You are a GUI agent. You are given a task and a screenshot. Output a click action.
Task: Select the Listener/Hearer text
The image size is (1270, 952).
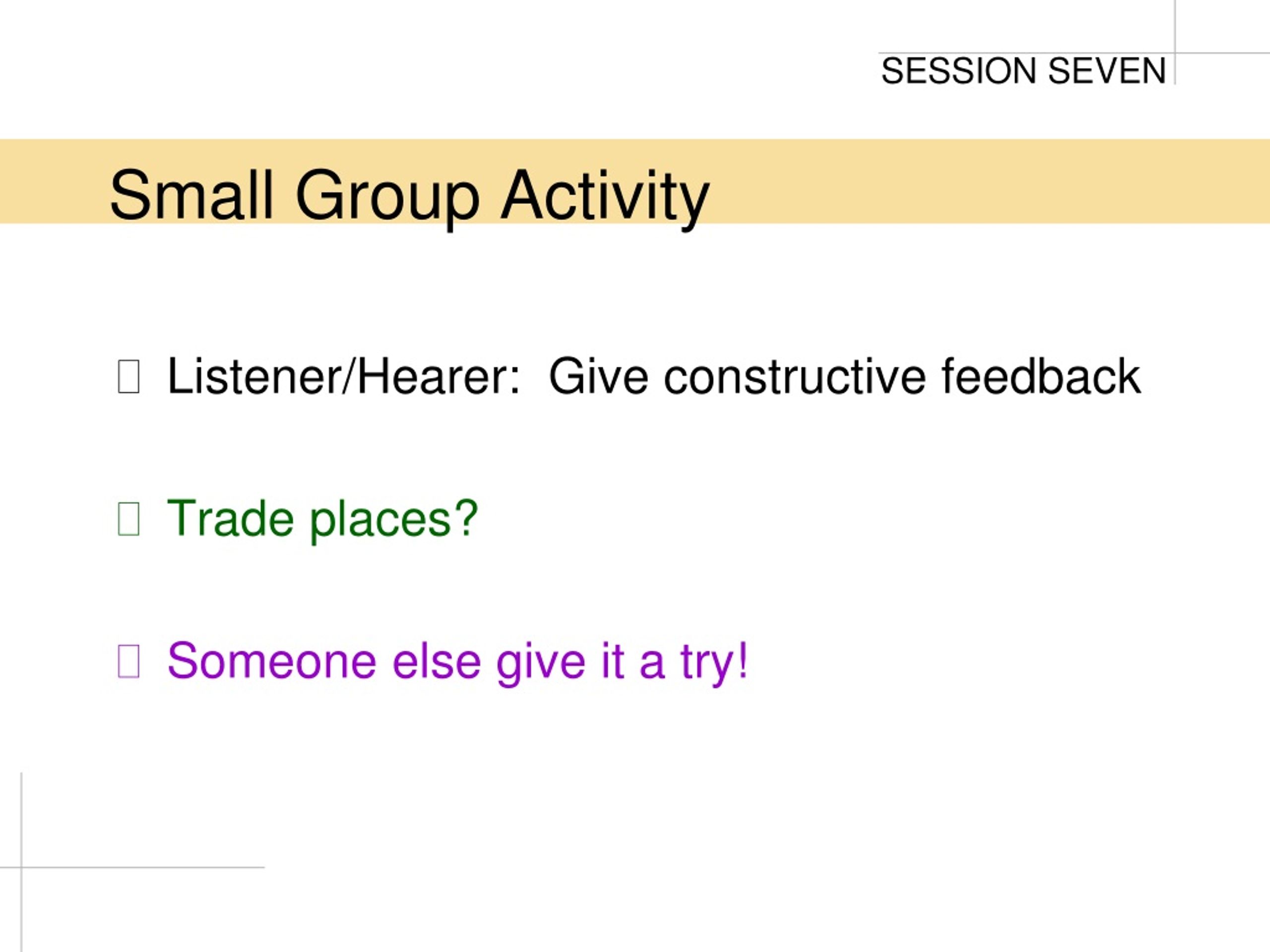coord(343,376)
